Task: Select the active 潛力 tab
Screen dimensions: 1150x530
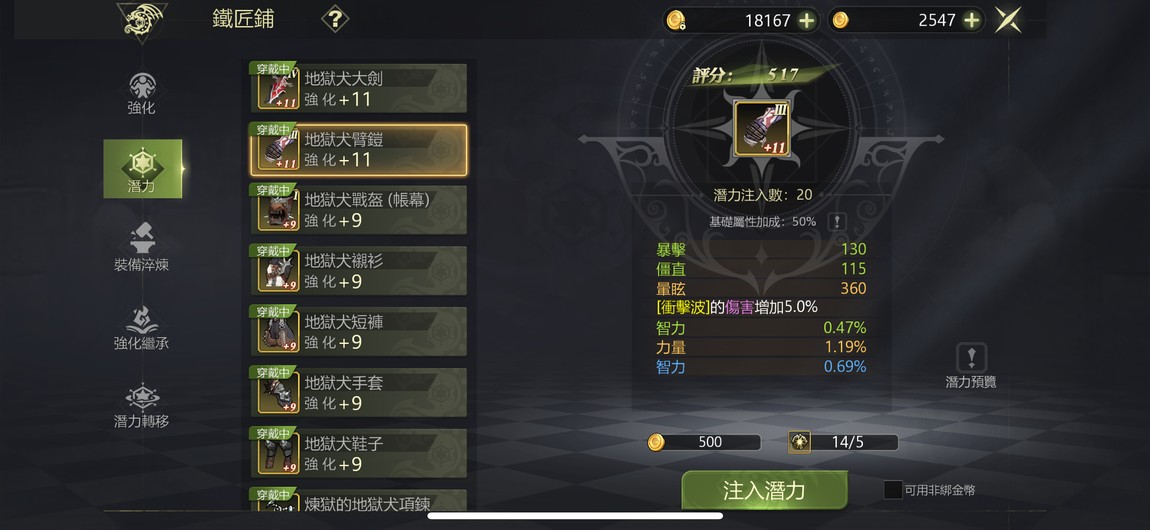Action: tap(142, 169)
